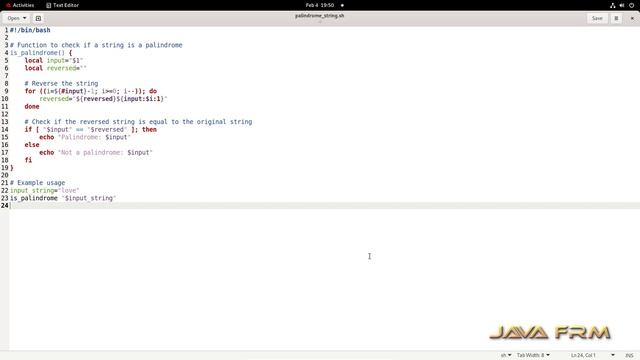Click the '# Example usage' comment
This screenshot has height=360, width=640.
point(38,183)
